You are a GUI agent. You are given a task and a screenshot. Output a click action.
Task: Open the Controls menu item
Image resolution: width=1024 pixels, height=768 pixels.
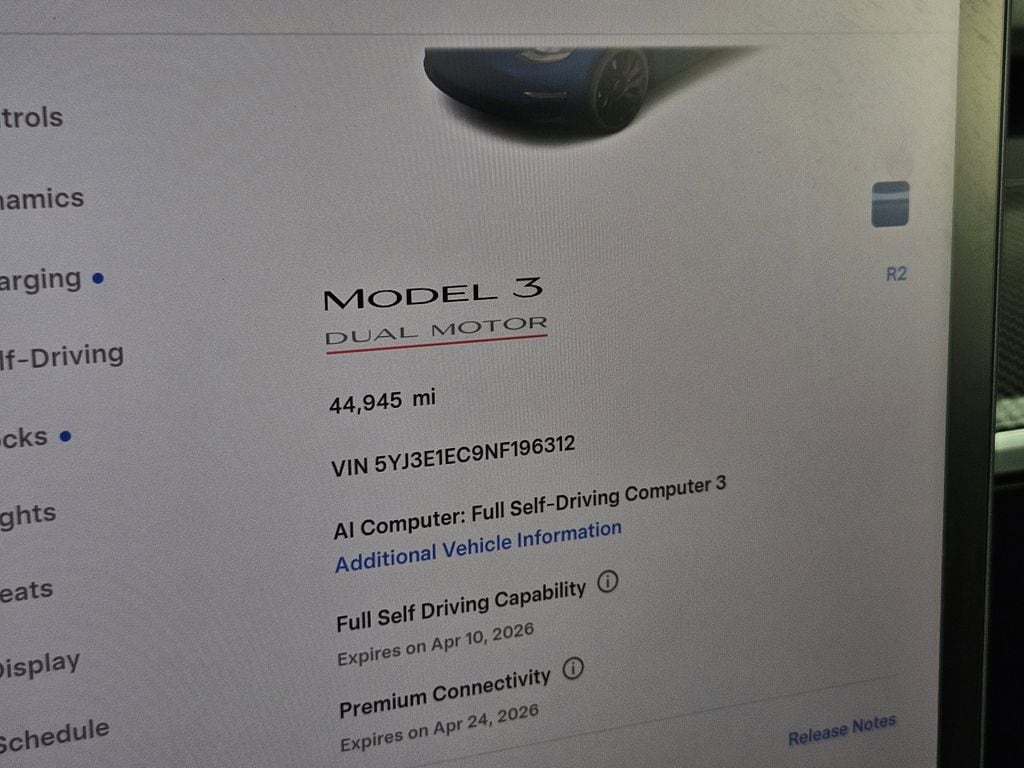point(31,118)
